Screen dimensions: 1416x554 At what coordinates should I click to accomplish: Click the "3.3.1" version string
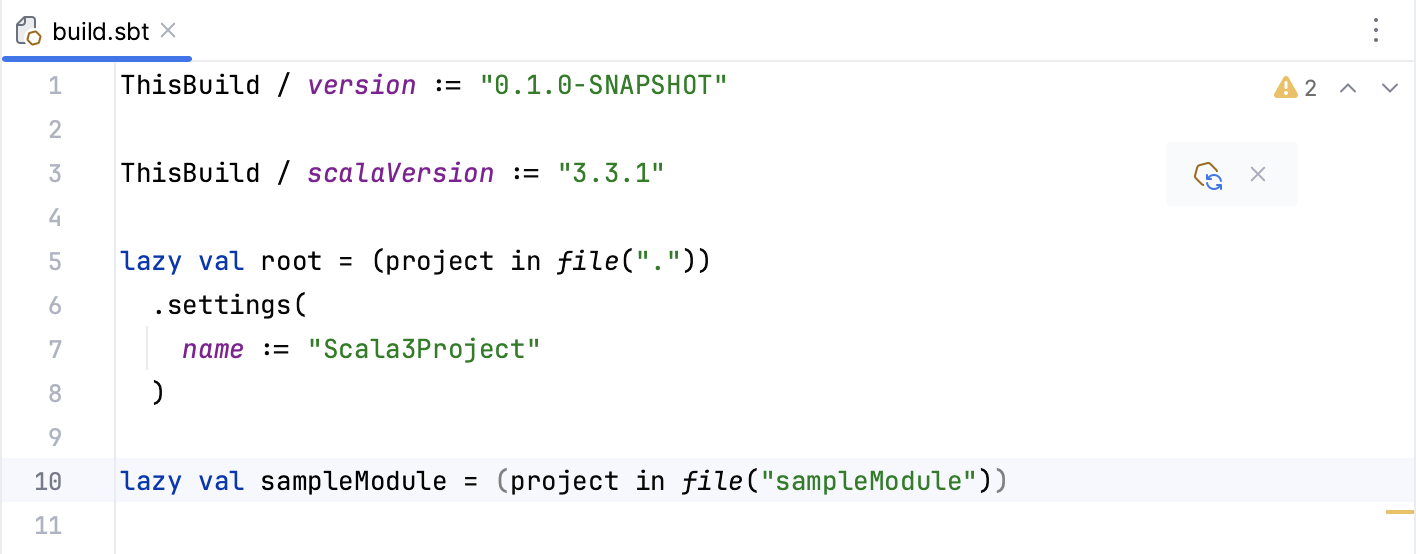(610, 174)
